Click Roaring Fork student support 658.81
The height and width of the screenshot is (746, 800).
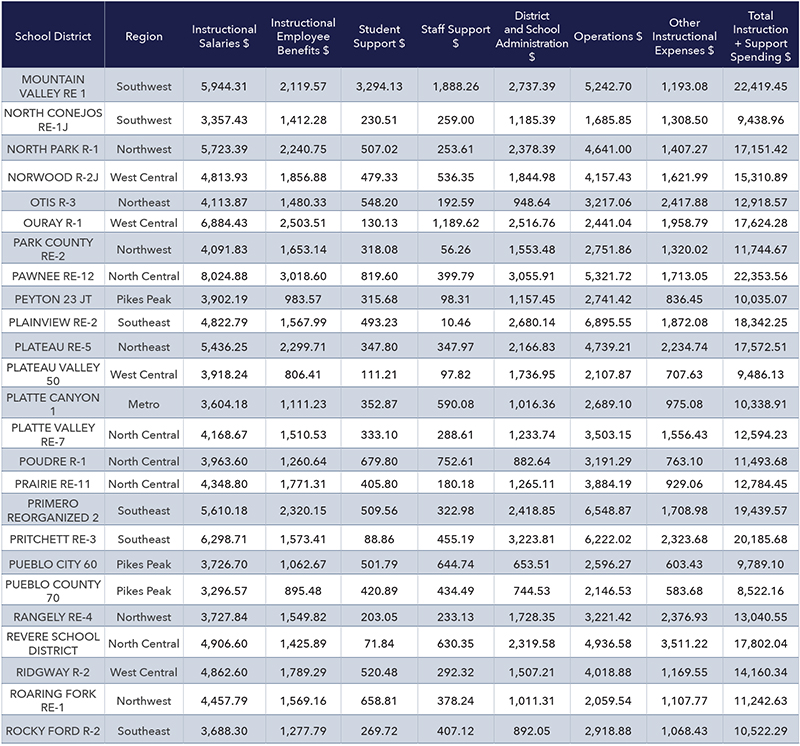pos(379,701)
